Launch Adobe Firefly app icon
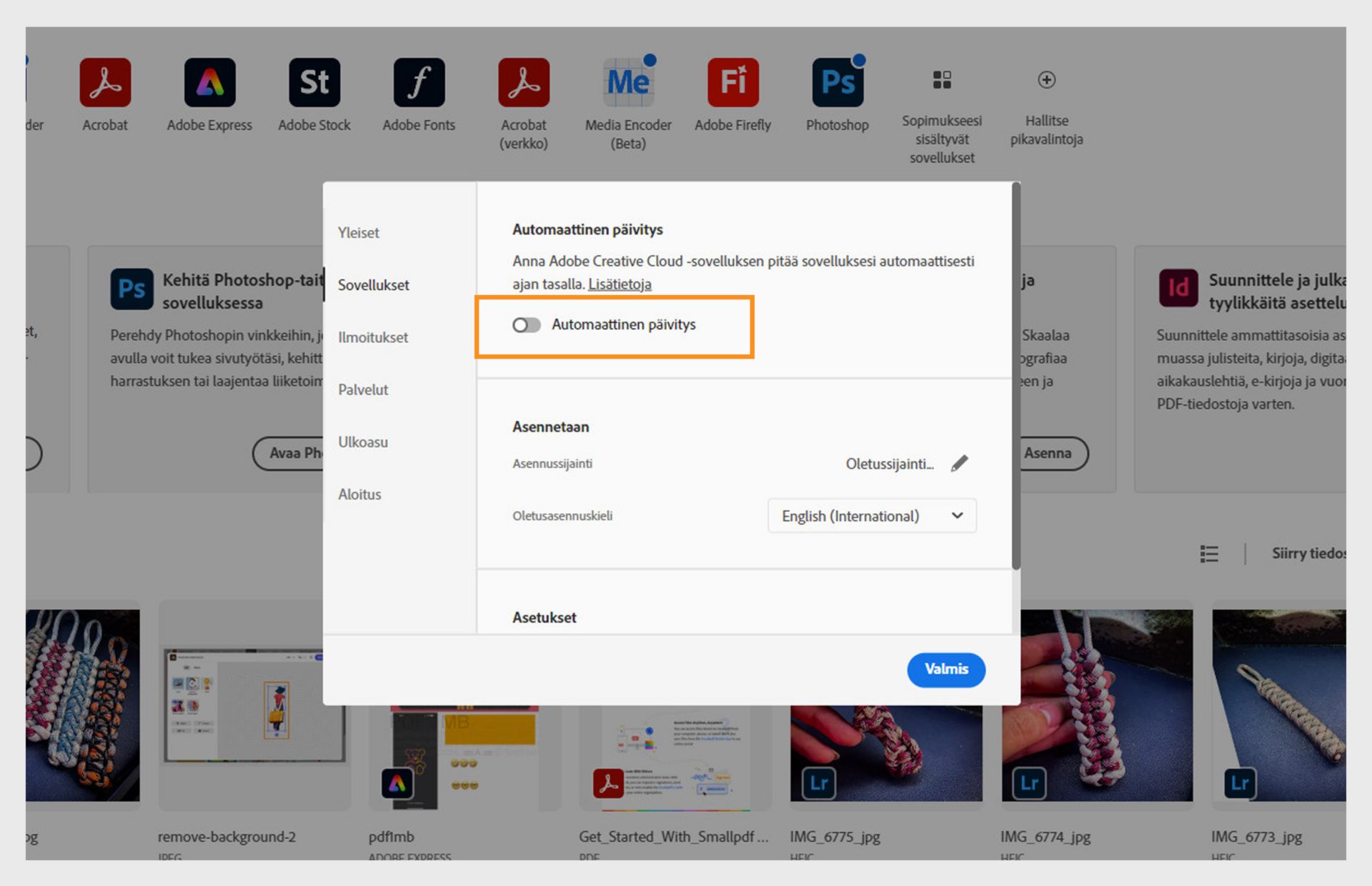The height and width of the screenshot is (886, 1372). (732, 82)
